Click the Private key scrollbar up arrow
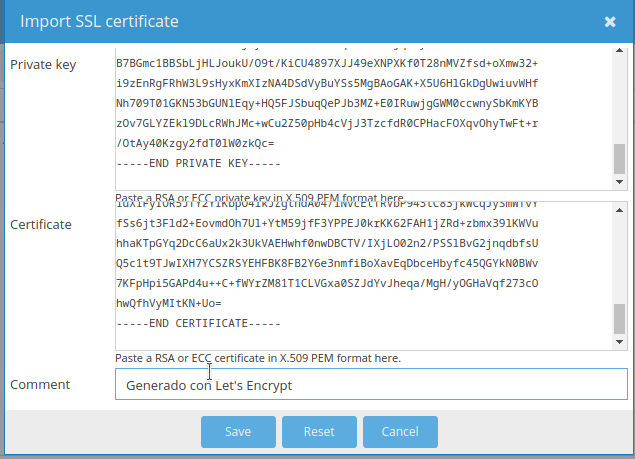635x459 pixels. (x=619, y=51)
